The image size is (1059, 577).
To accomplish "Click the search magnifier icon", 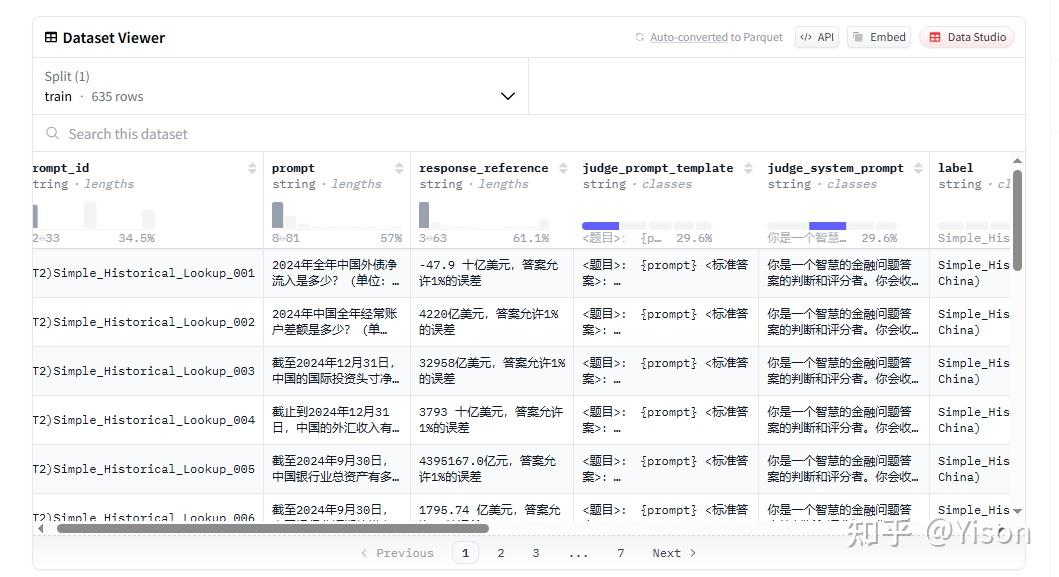I will pos(52,134).
